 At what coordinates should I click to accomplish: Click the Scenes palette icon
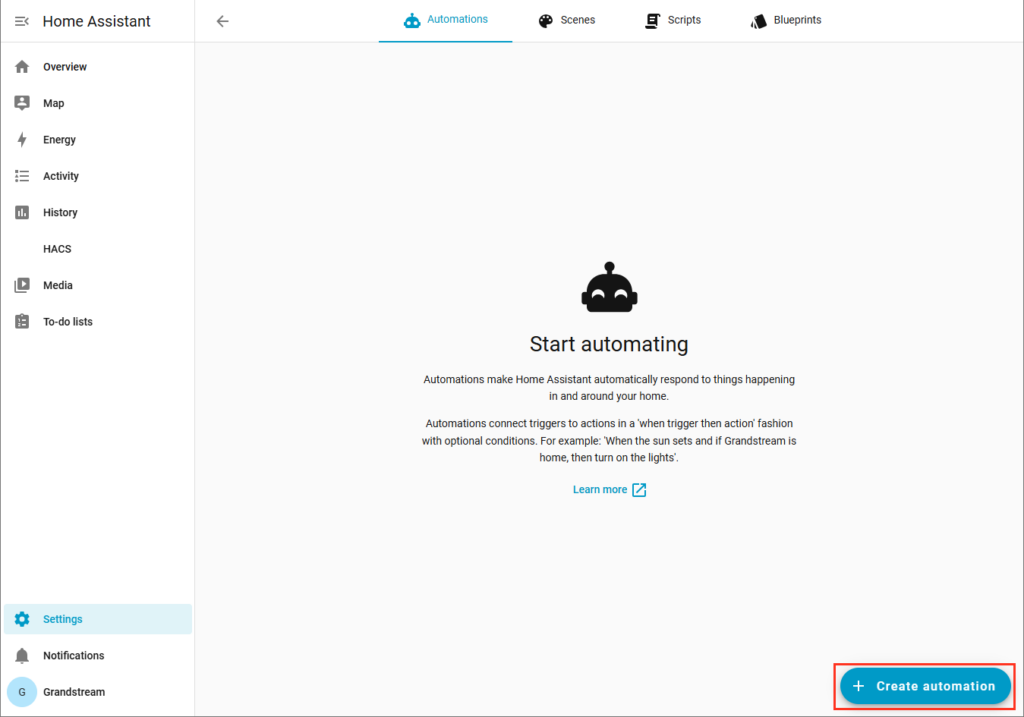pyautogui.click(x=546, y=21)
